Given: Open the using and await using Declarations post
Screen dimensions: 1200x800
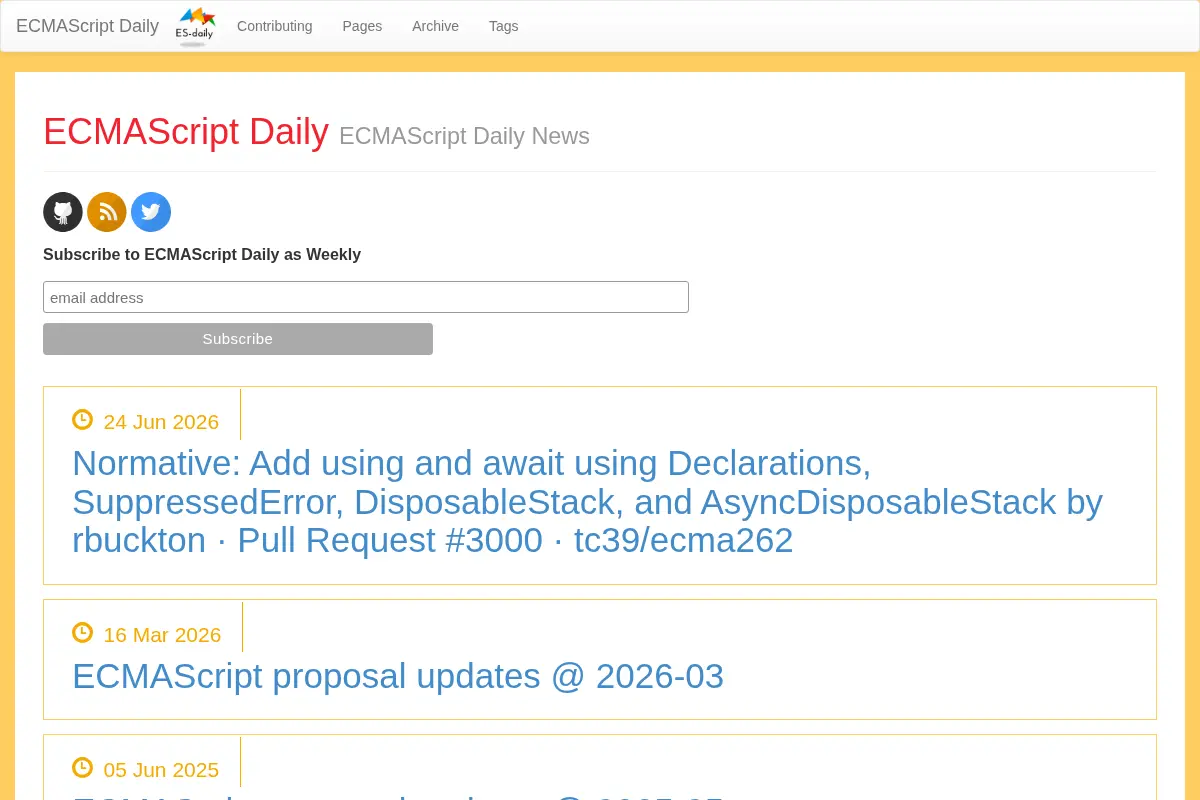Looking at the screenshot, I should pos(587,501).
